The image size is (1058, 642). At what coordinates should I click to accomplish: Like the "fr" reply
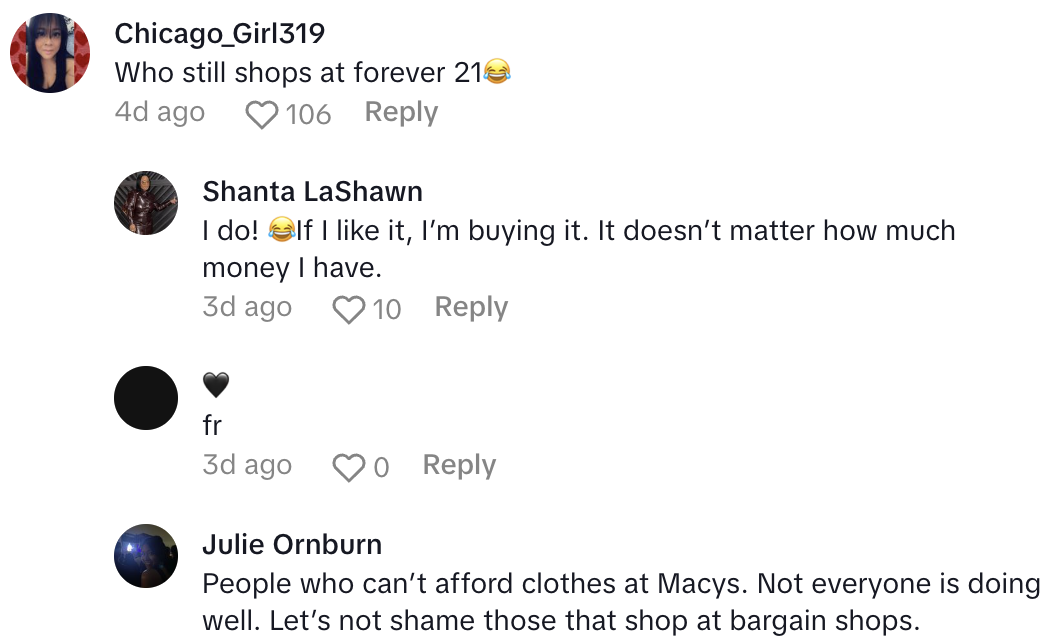(349, 468)
